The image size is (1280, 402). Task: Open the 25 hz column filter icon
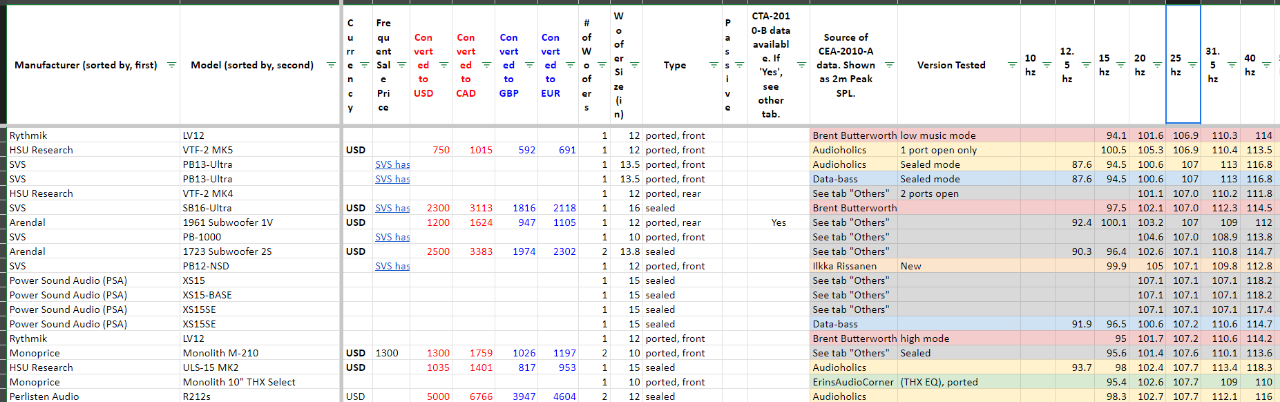pos(1191,65)
